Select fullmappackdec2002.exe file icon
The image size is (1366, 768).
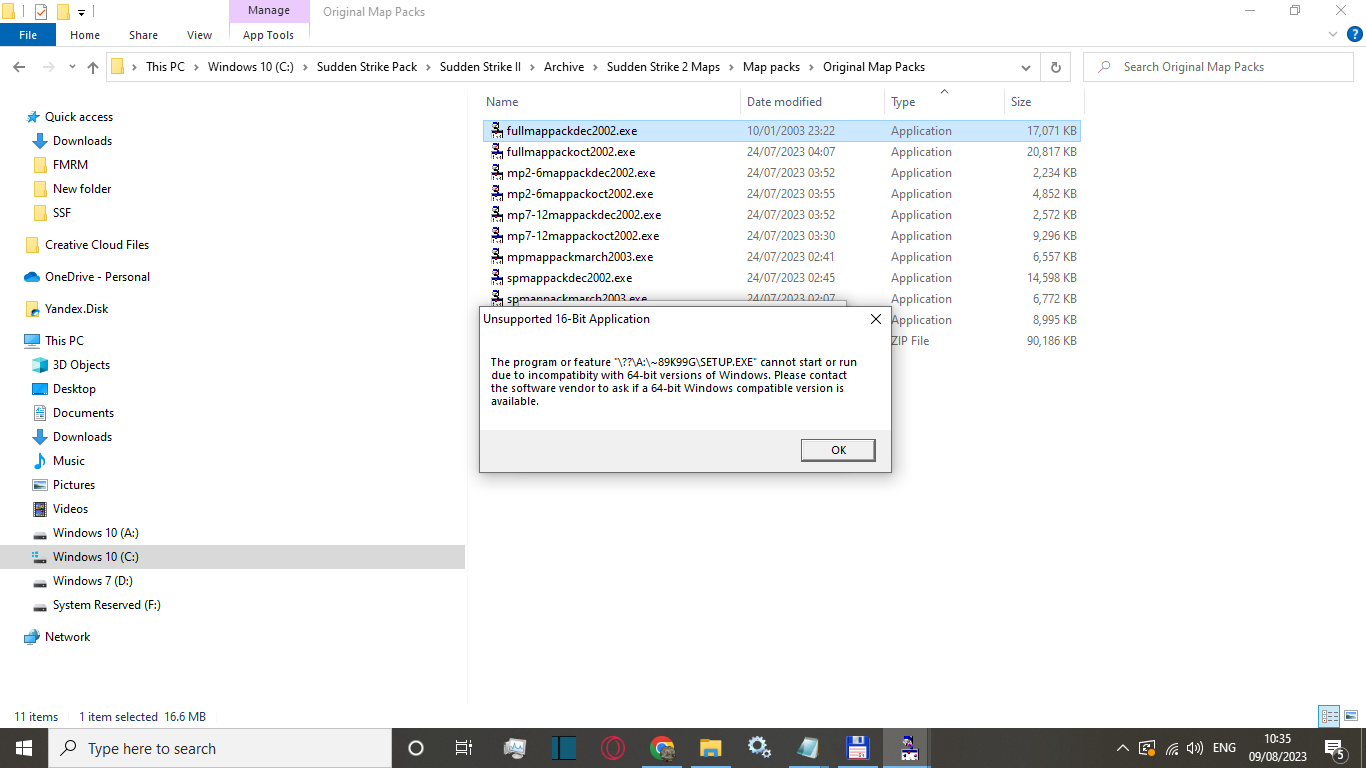coord(497,131)
